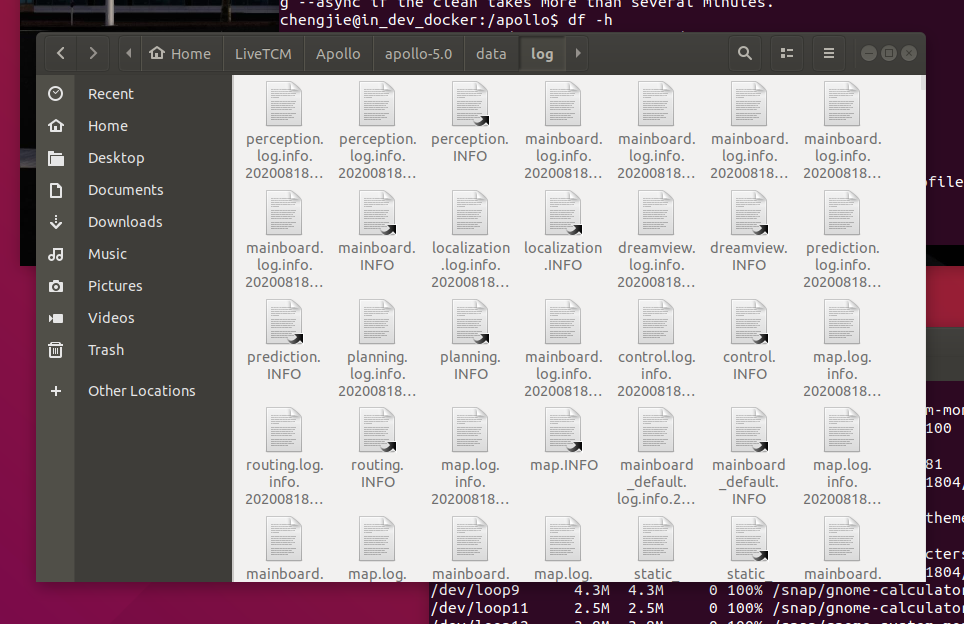Navigate to the apollo-5.0 breadcrumb

point(418,53)
